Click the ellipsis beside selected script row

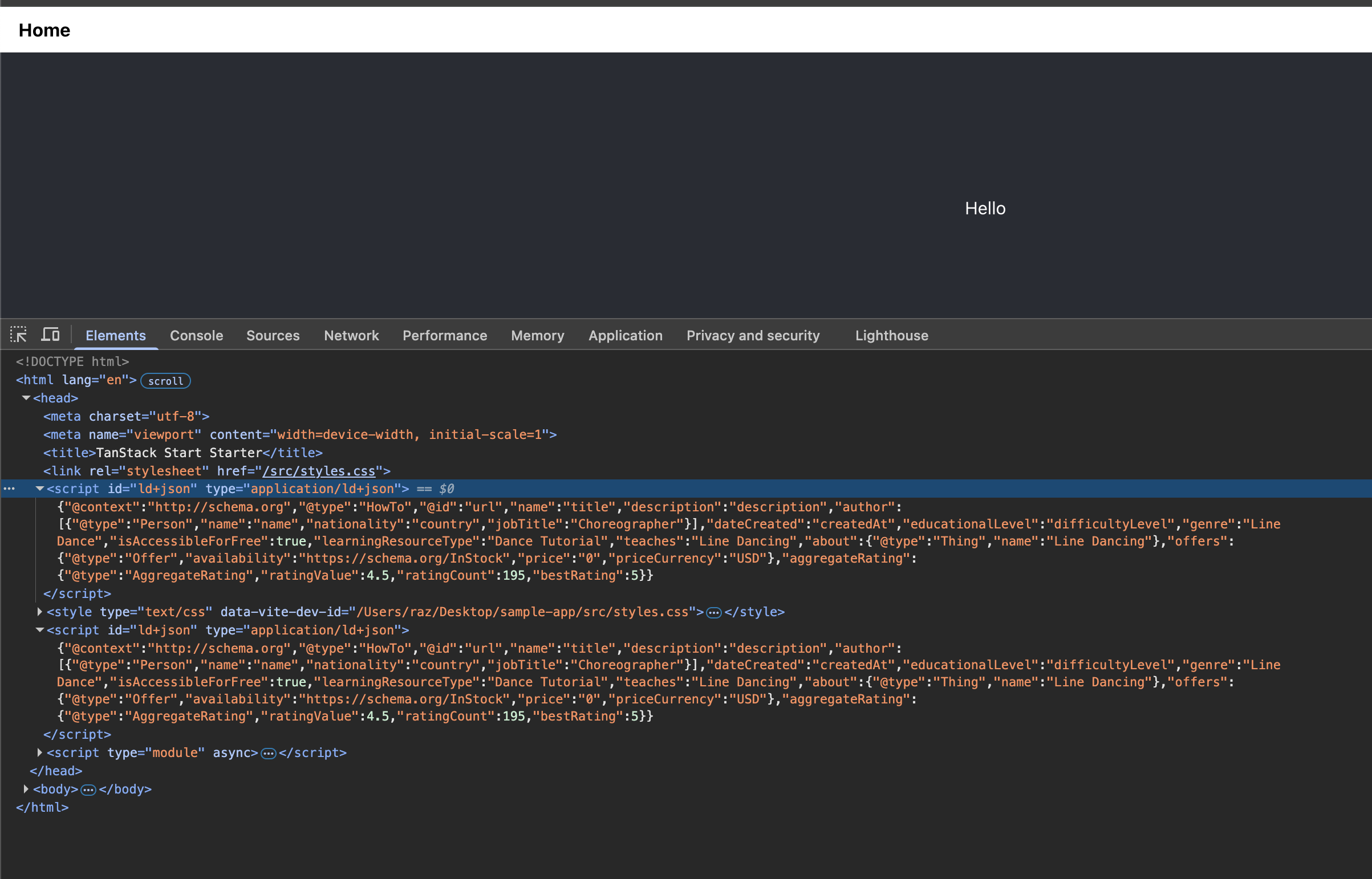9,489
